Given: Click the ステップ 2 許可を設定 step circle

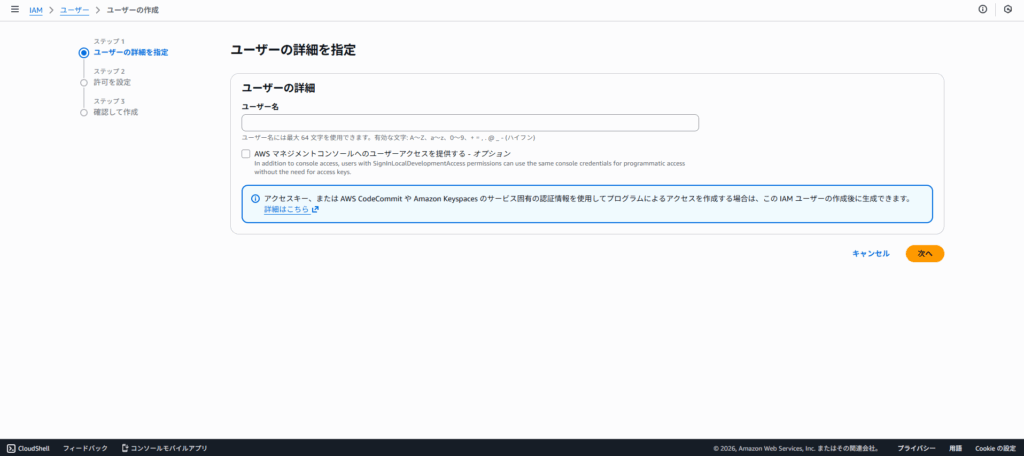Looking at the screenshot, I should [84, 83].
